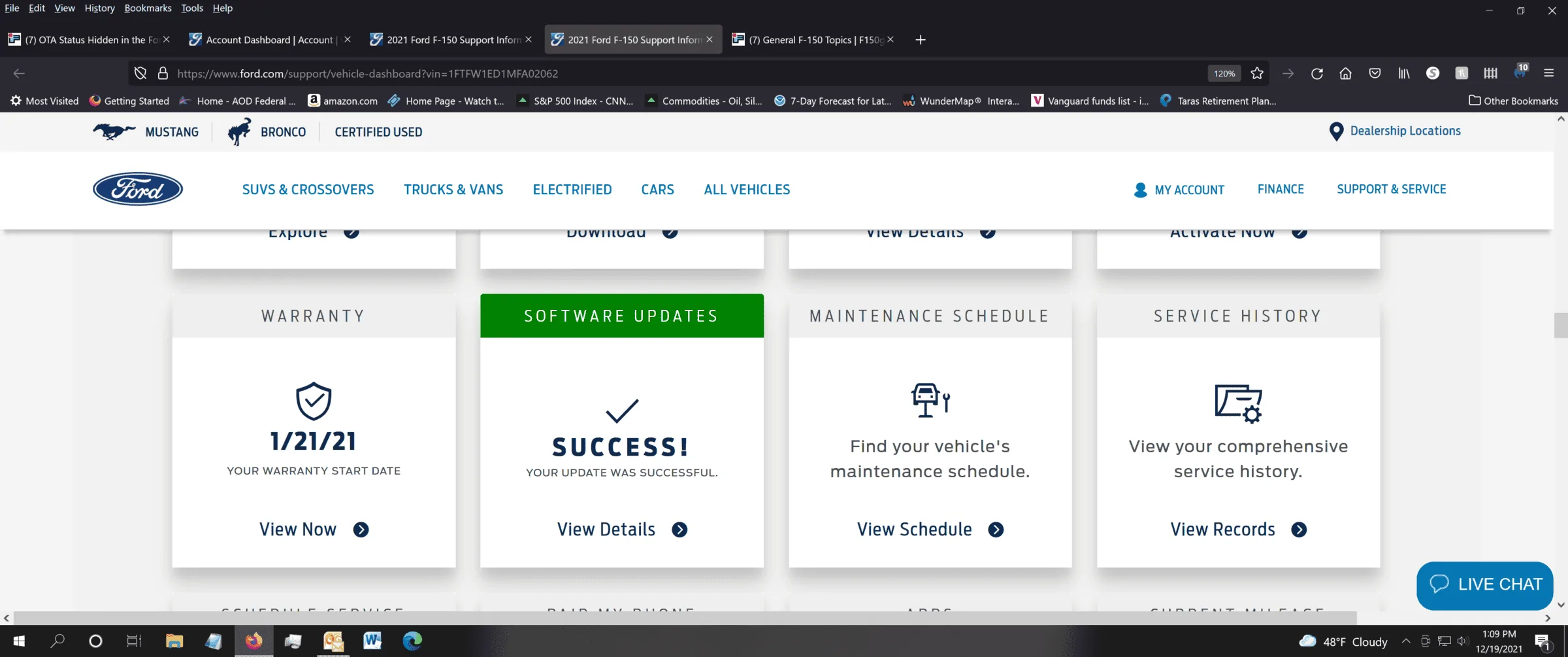Open the Tools menu
The width and height of the screenshot is (1568, 657).
tap(191, 8)
